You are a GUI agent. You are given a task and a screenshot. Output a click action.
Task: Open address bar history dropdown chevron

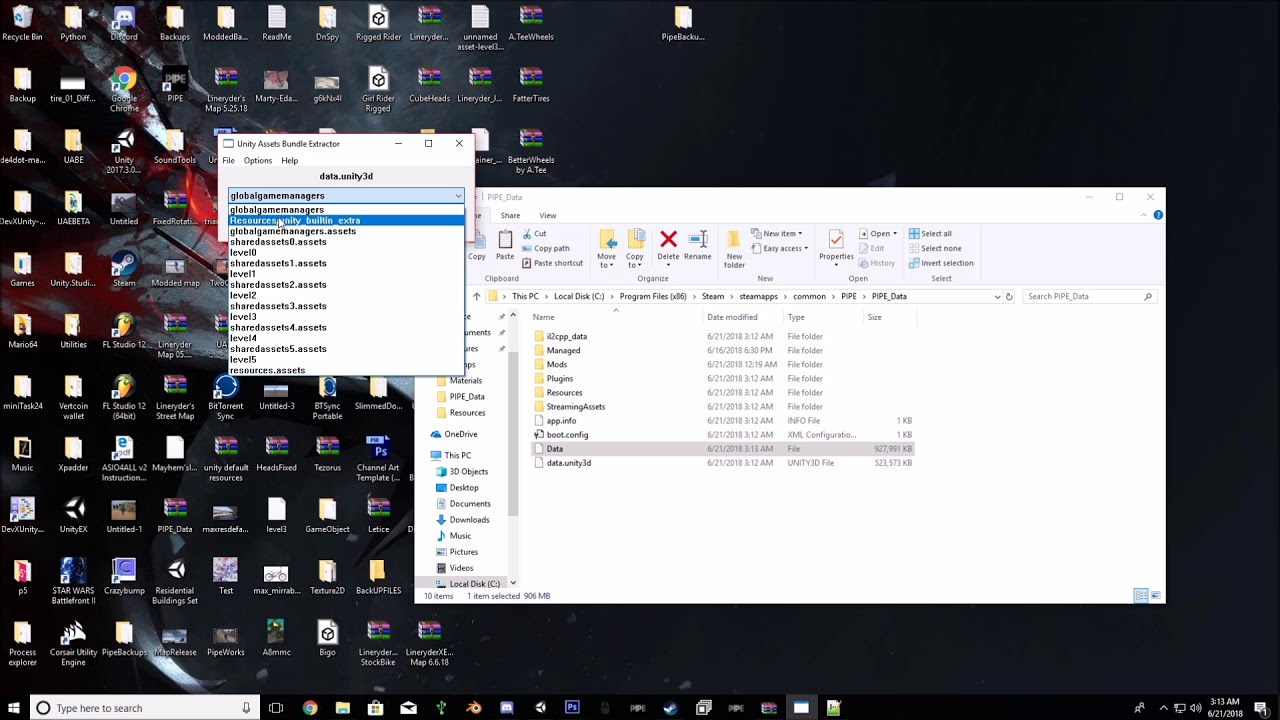(997, 296)
